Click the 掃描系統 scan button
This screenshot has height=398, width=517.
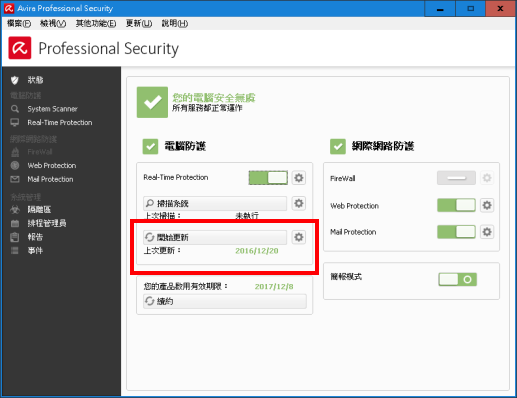[x=215, y=203]
